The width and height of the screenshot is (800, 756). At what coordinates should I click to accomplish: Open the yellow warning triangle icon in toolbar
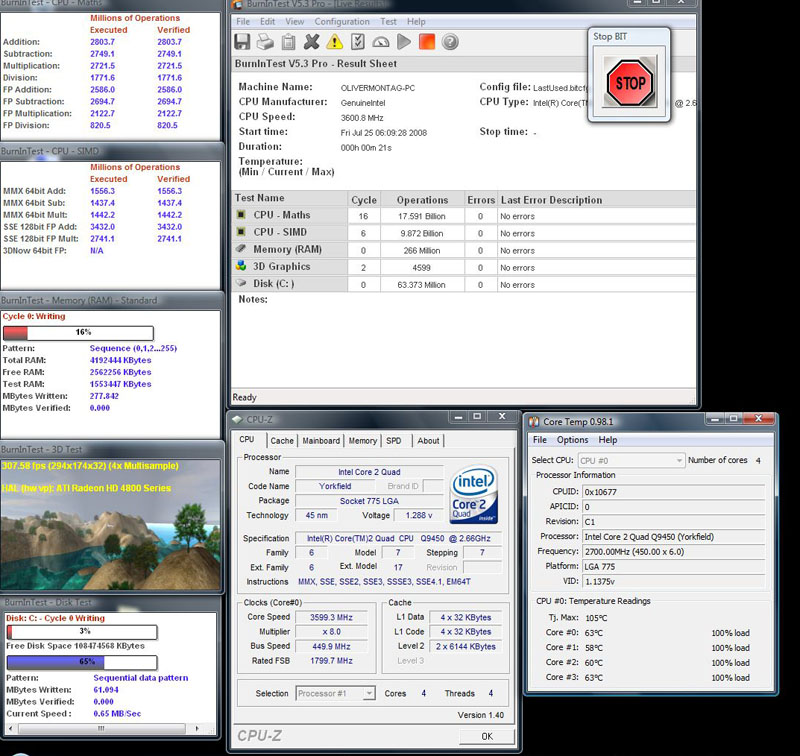334,42
